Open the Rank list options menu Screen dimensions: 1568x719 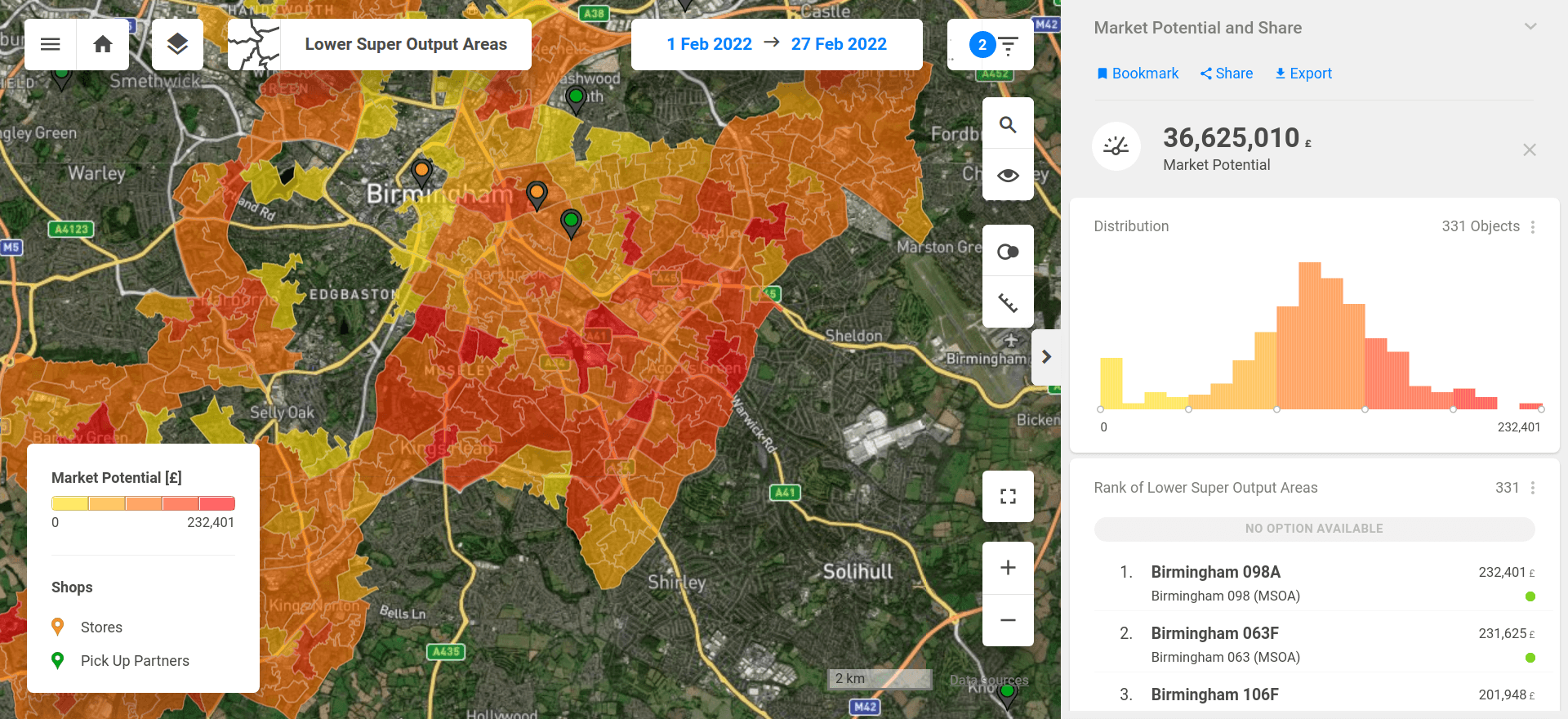pyautogui.click(x=1533, y=488)
